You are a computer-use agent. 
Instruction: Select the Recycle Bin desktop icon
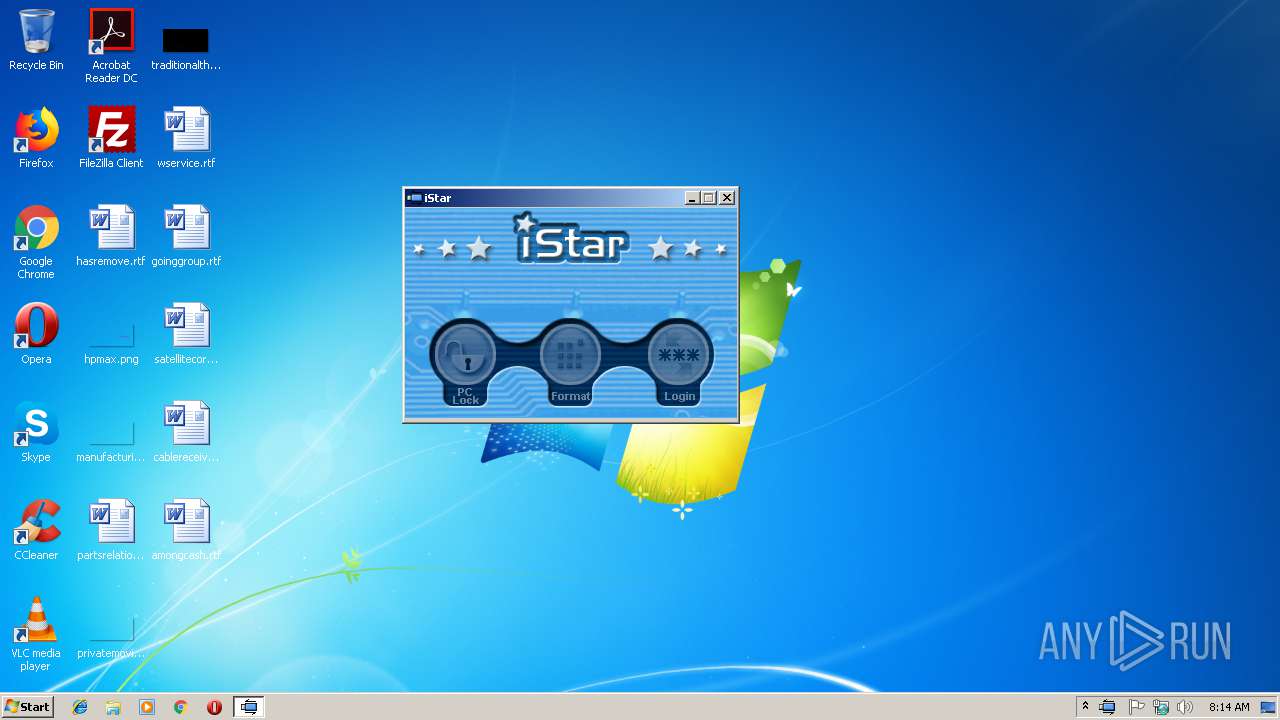pyautogui.click(x=36, y=40)
